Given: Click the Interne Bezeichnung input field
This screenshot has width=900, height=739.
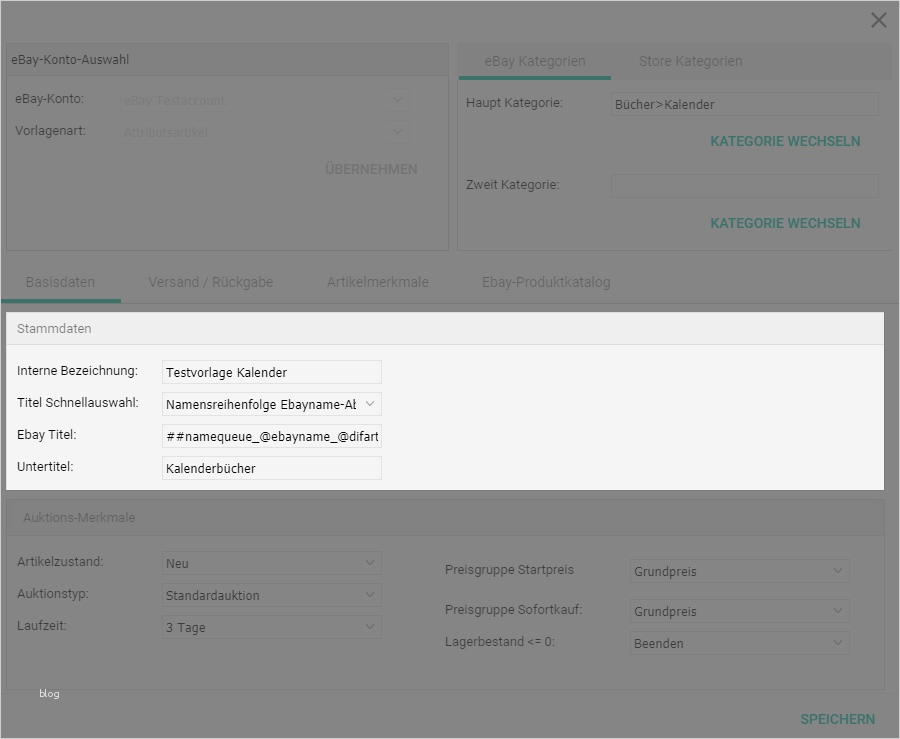Looking at the screenshot, I should pos(271,372).
